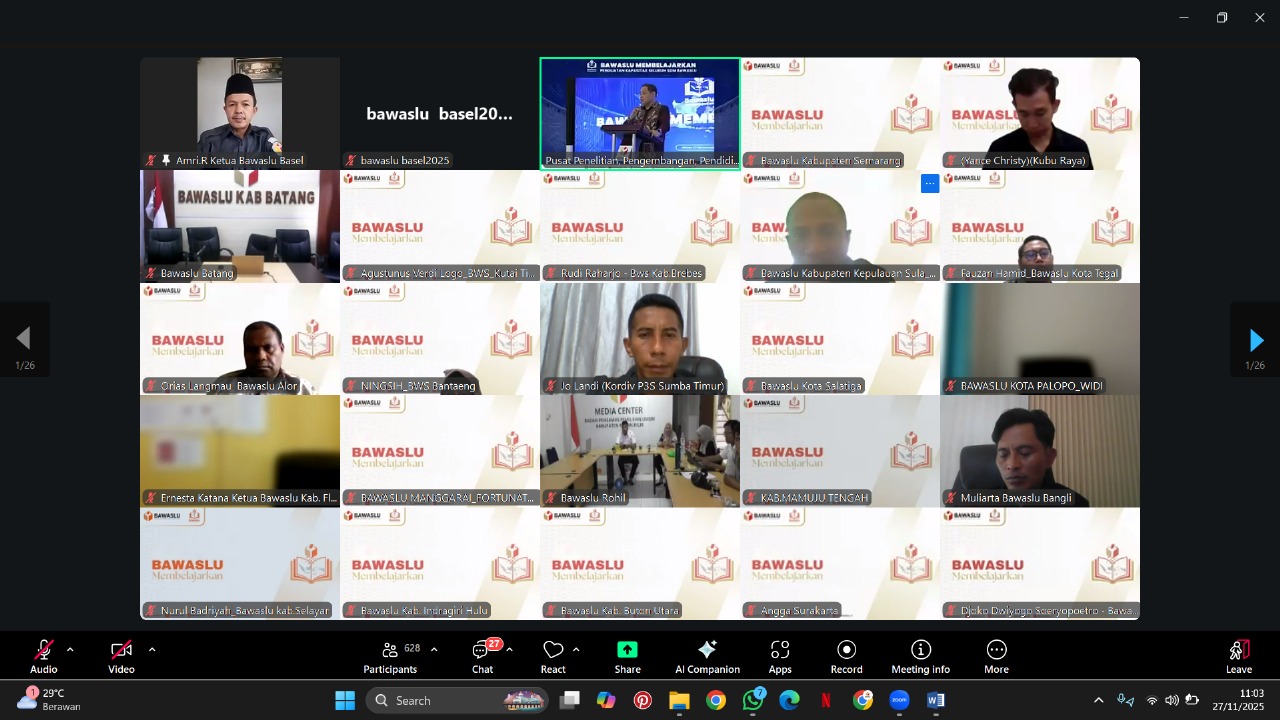Screen dimensions: 1280x720
Task: Expand audio options chevron next to Audio
Action: click(70, 650)
